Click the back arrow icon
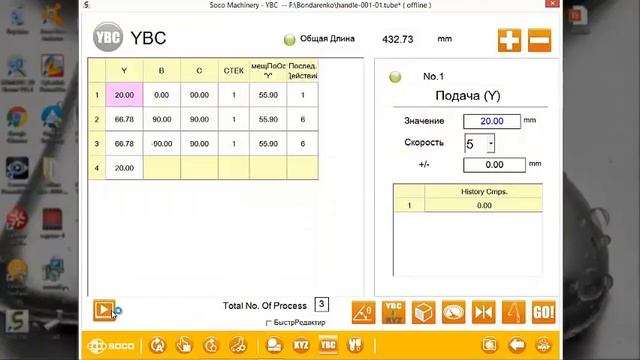This screenshot has height=360, width=640. [x=516, y=345]
